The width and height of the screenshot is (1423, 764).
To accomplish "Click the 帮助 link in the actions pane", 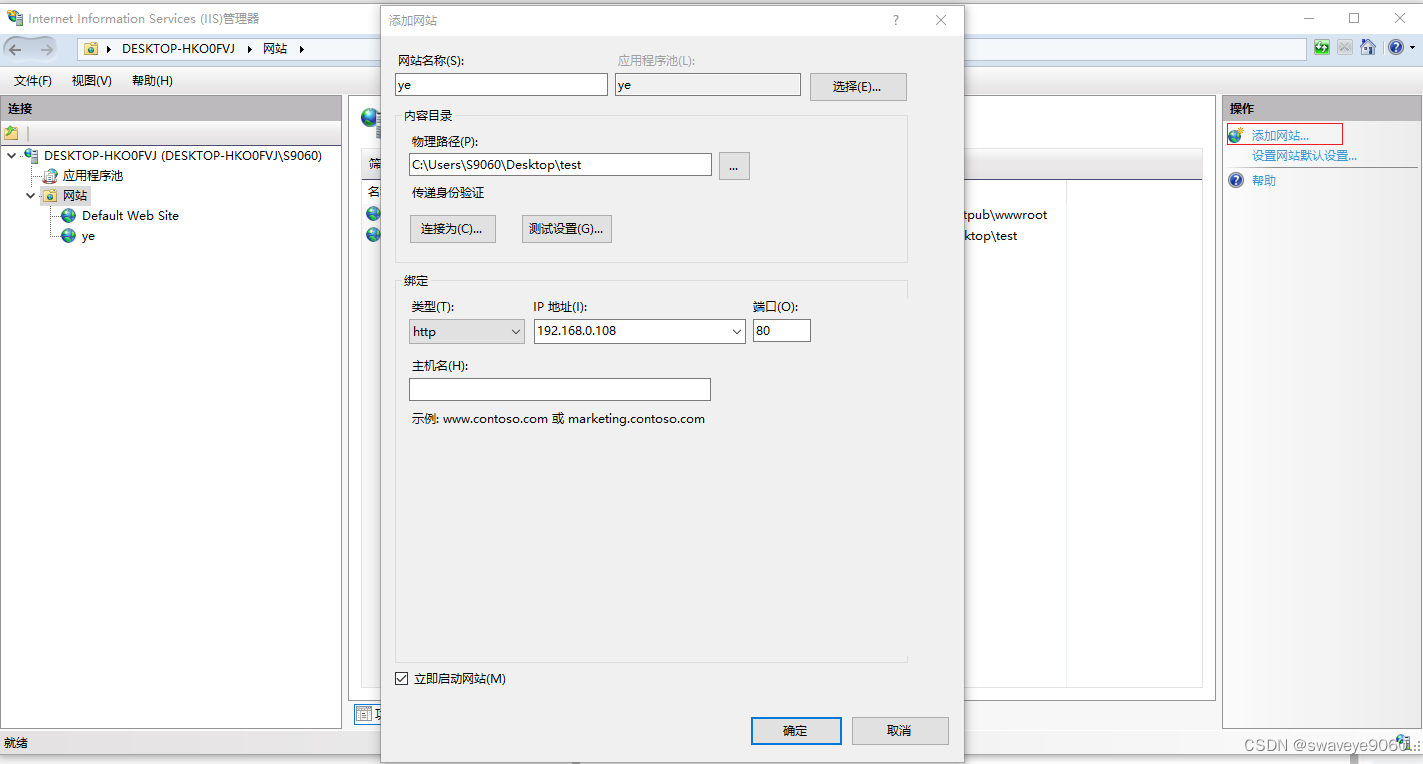I will point(1264,181).
